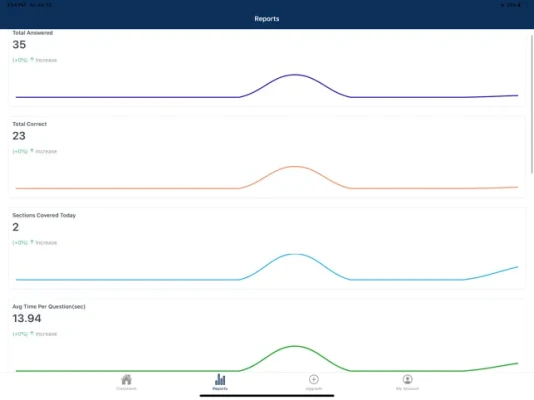Tap the Avg Time increase arrow icon

coord(32,333)
